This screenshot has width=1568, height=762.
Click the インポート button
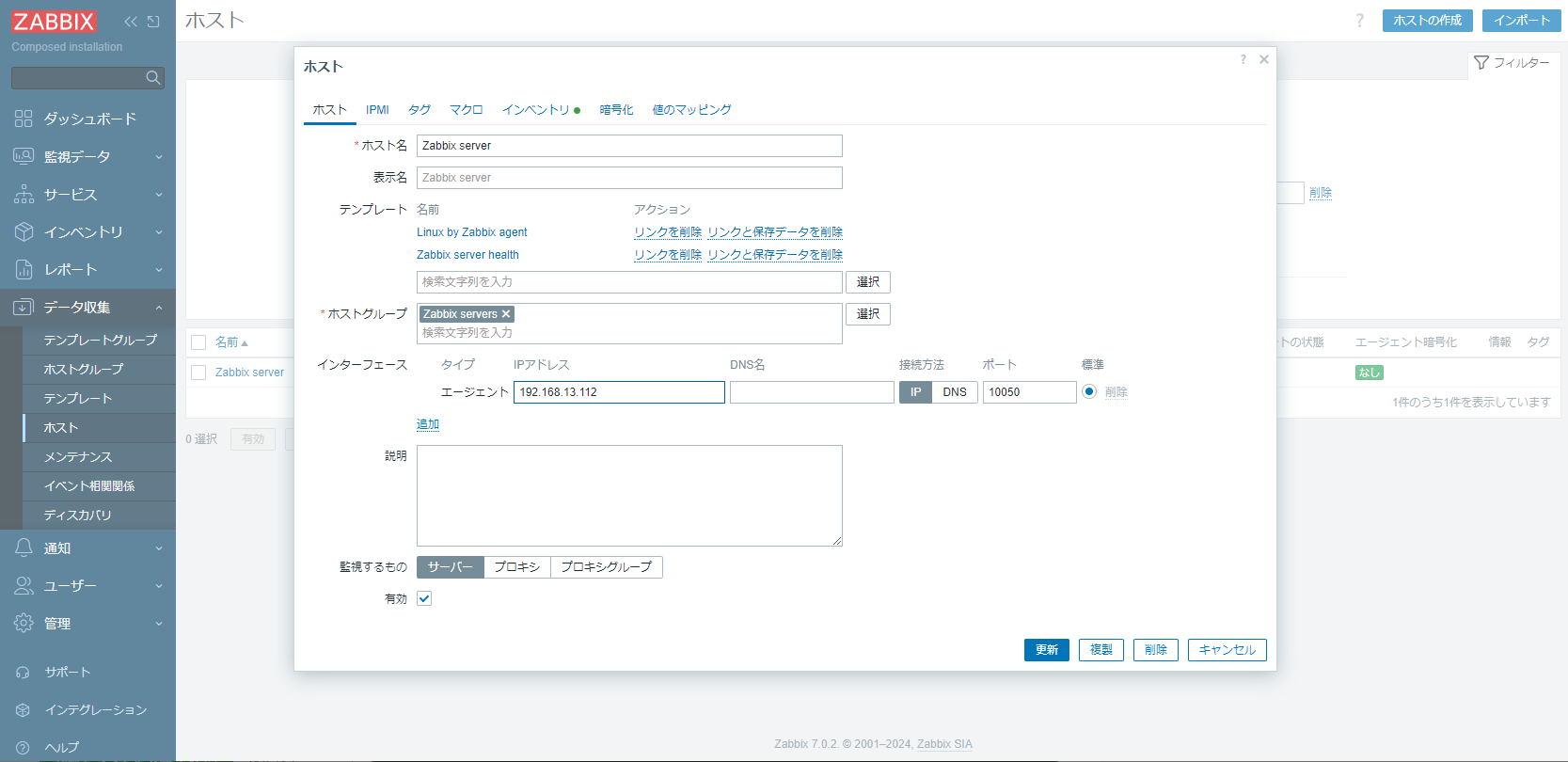[1522, 21]
